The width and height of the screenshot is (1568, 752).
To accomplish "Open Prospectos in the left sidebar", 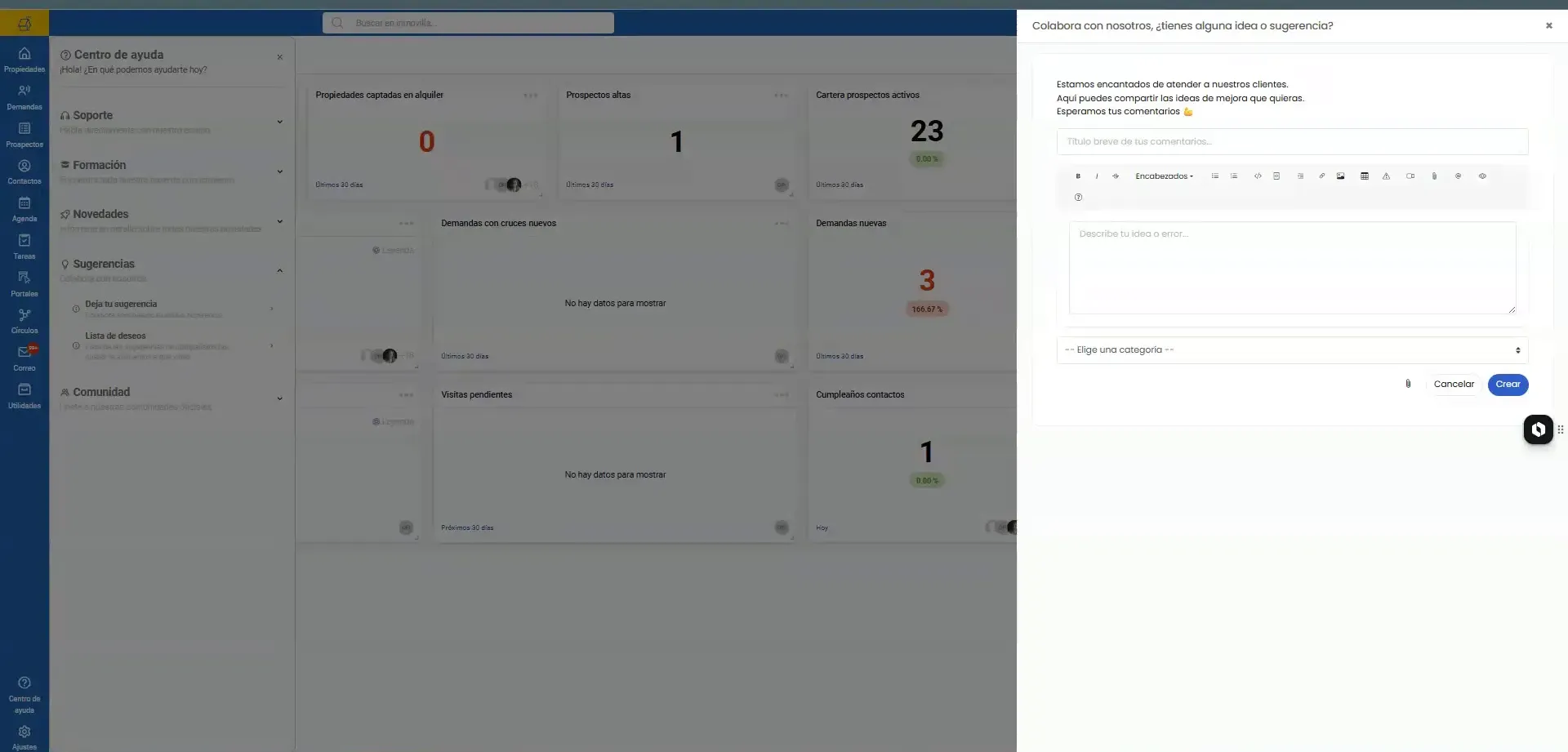I will click(24, 135).
